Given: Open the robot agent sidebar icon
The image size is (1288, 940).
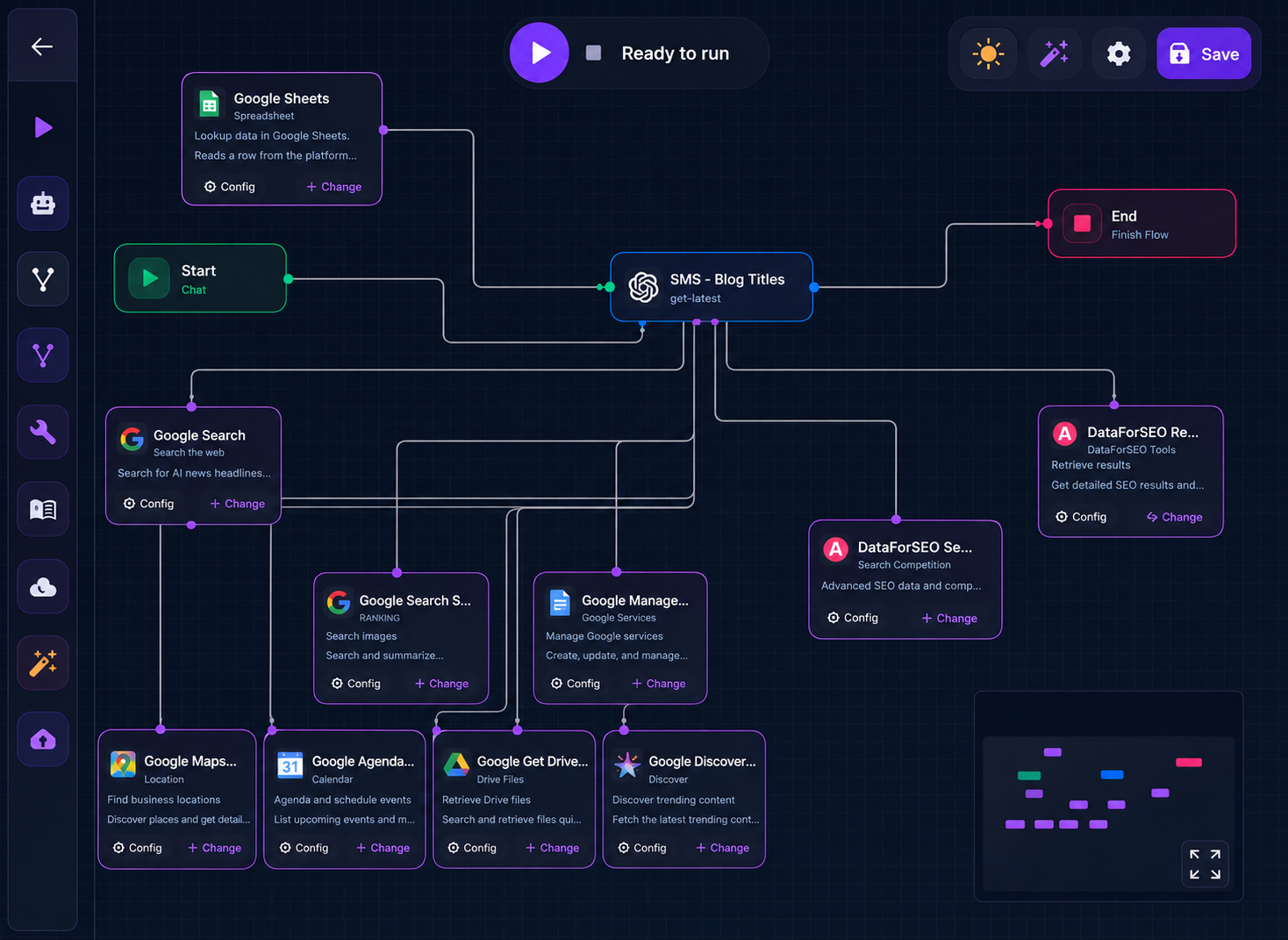Looking at the screenshot, I should [43, 204].
